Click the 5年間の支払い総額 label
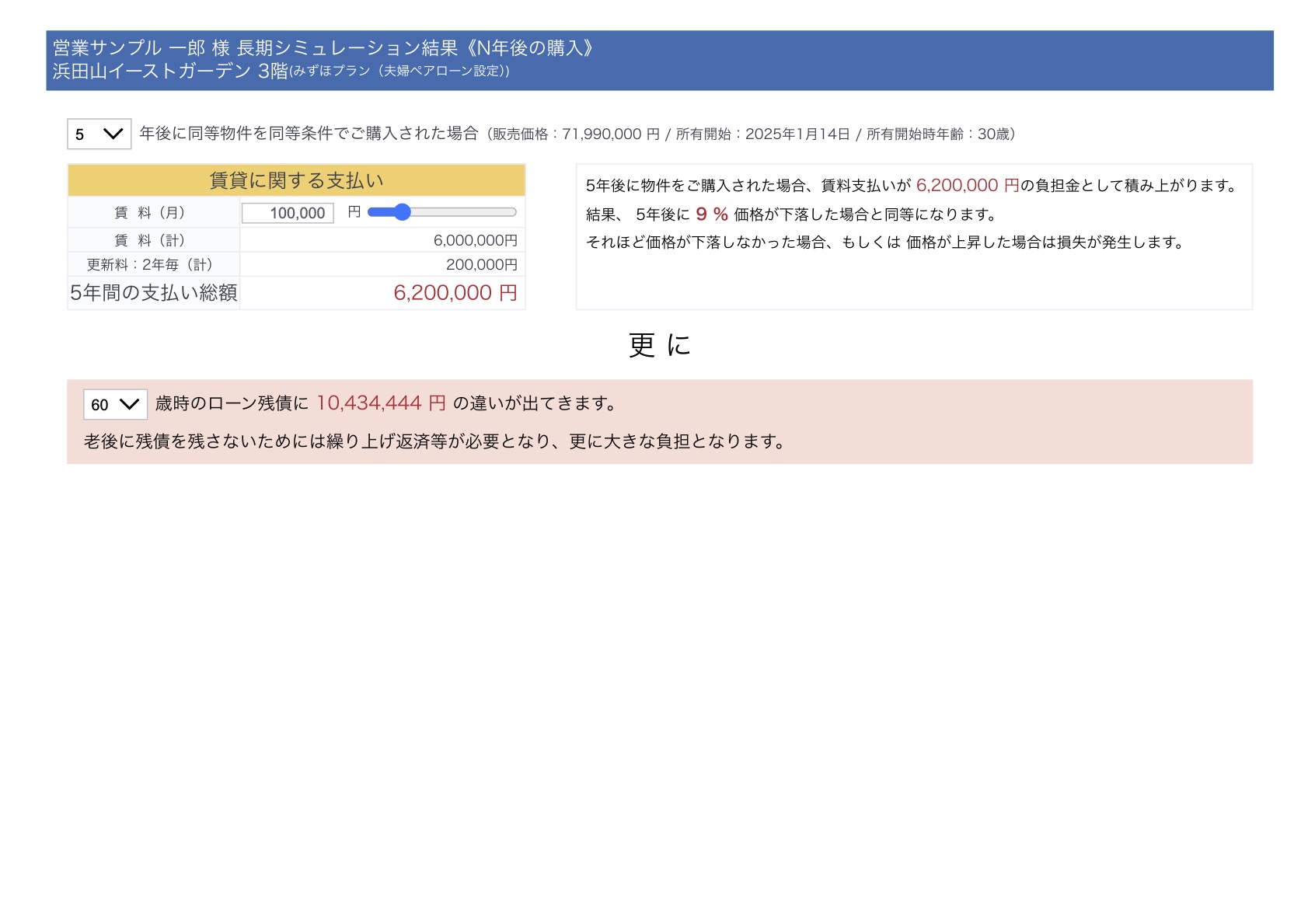This screenshot has width=1308, height=924. pos(153,293)
